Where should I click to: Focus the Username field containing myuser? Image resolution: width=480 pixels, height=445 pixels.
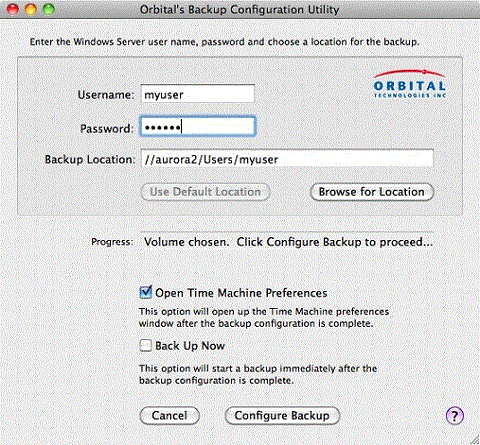pyautogui.click(x=198, y=94)
